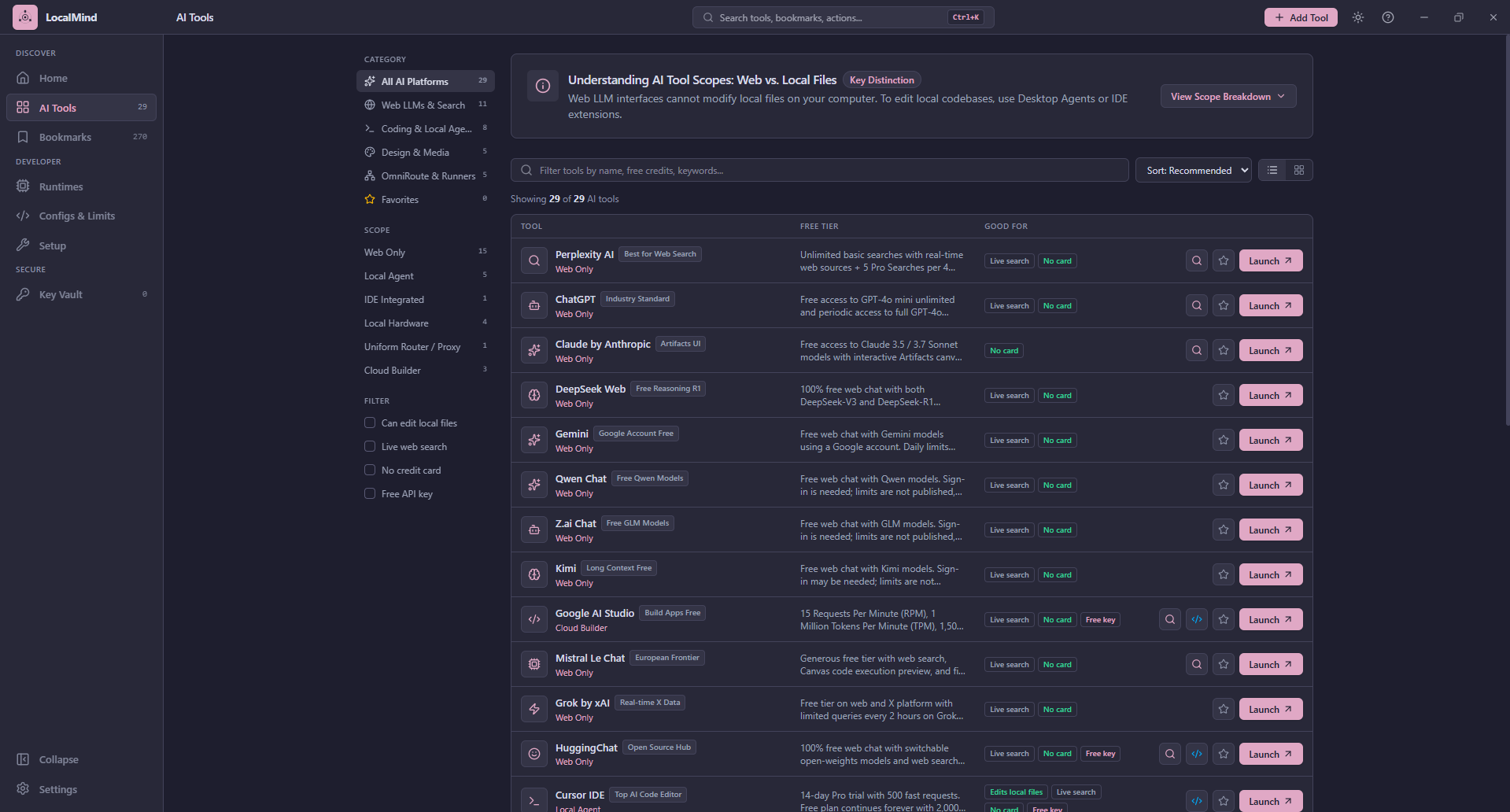Open Configs & Limits page
The width and height of the screenshot is (1510, 812).
[82, 216]
